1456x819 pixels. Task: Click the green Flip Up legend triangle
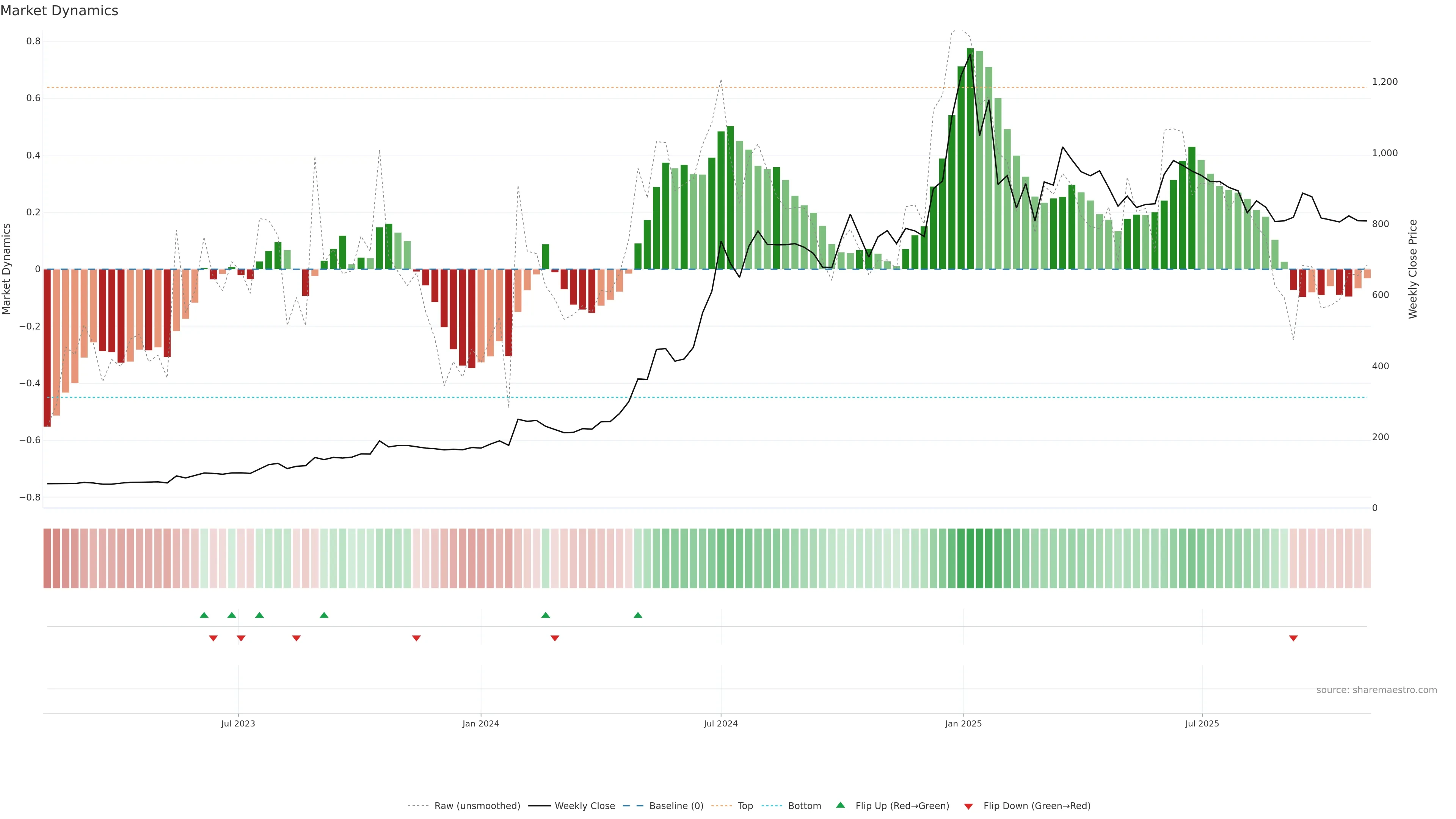tap(841, 805)
